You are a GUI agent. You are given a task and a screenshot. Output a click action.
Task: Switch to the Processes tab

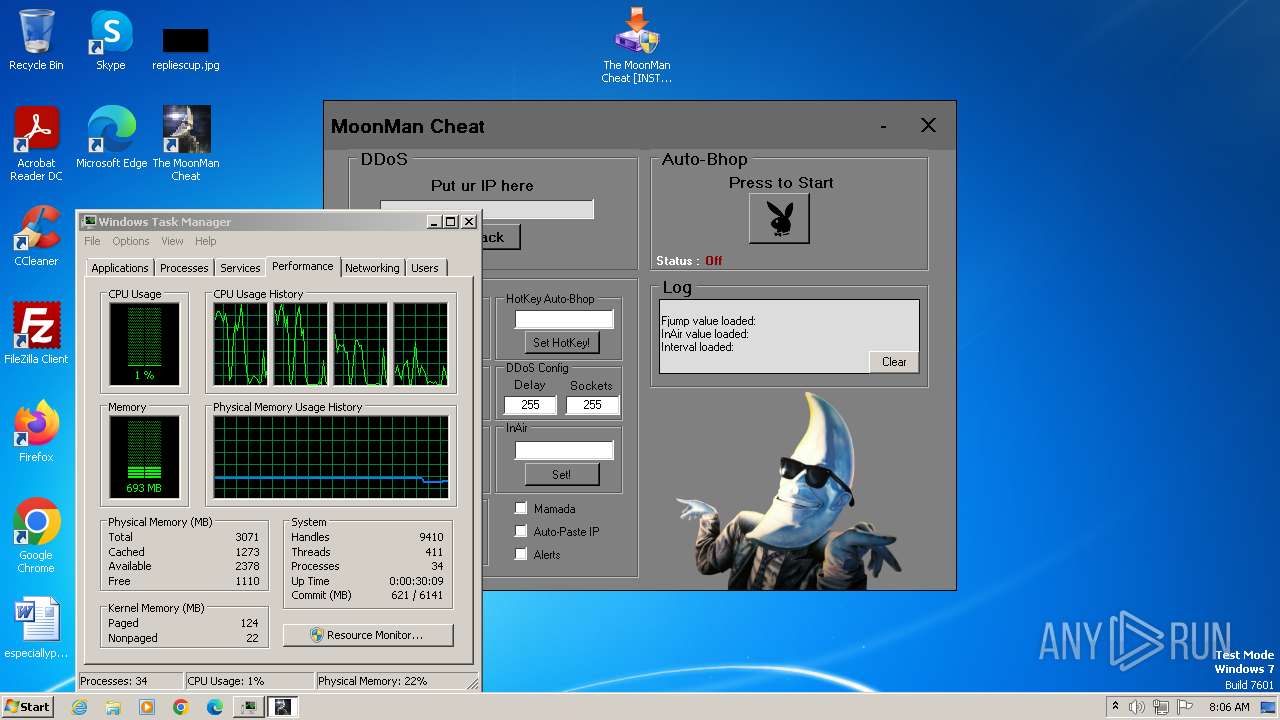pos(184,268)
